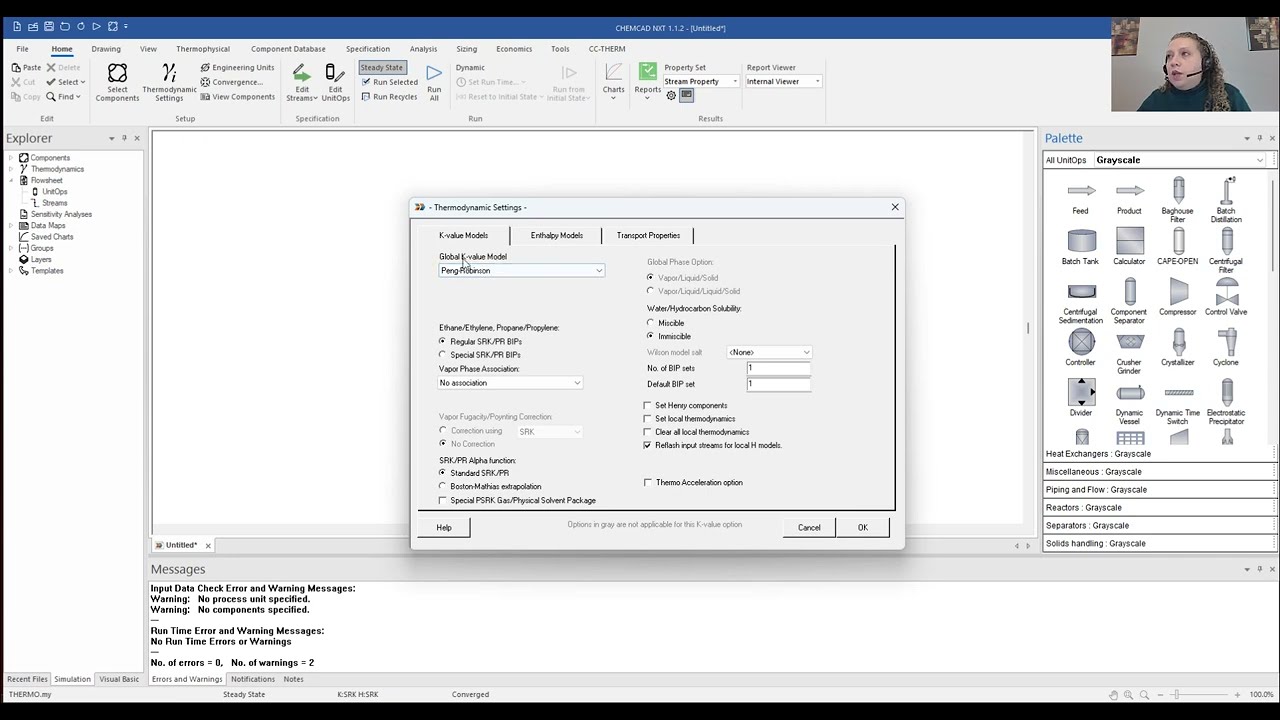Pick Crystallizer unit in Palette

[1178, 348]
